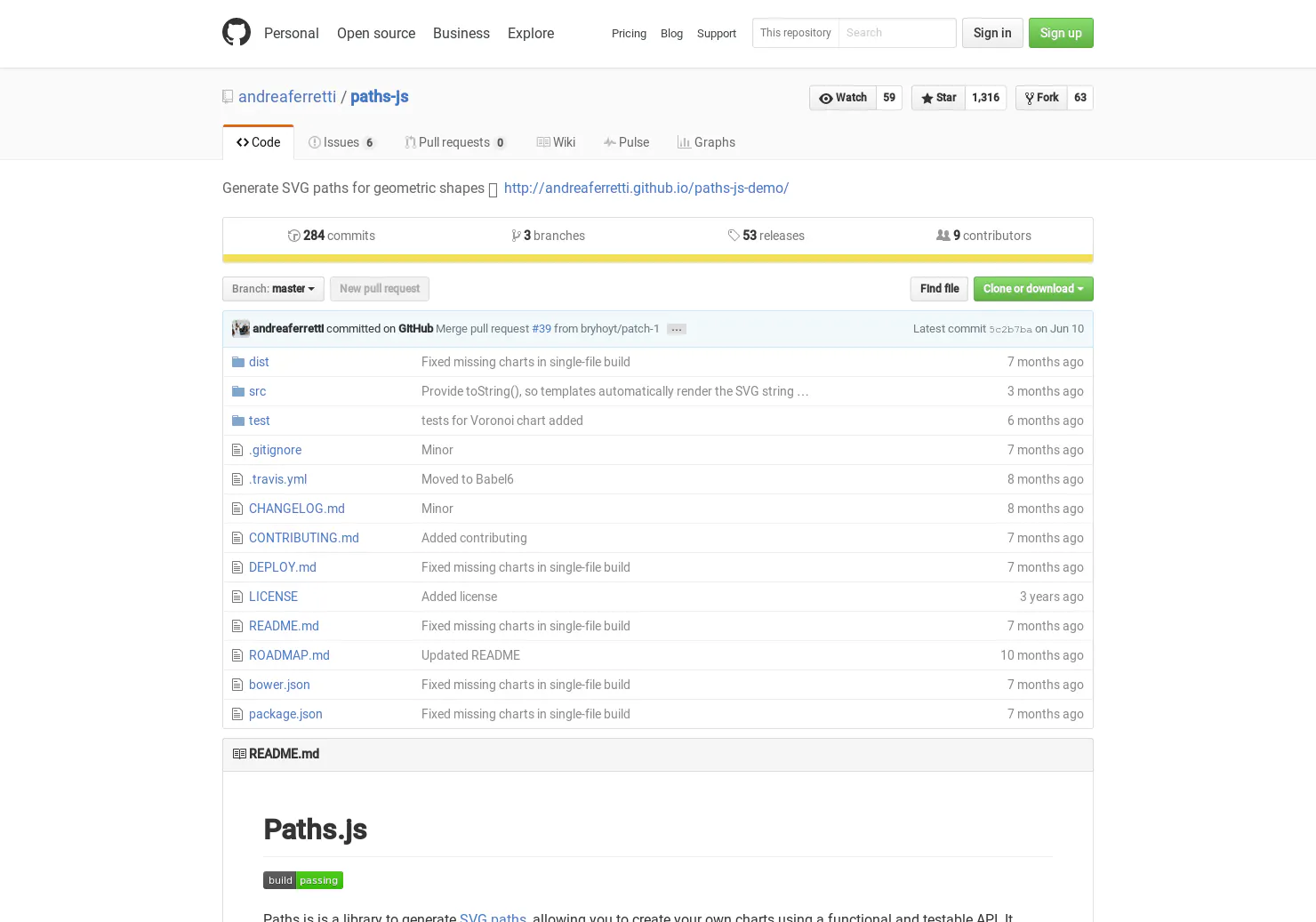Switch to the Issues tab
The width and height of the screenshot is (1316, 922).
(x=342, y=142)
